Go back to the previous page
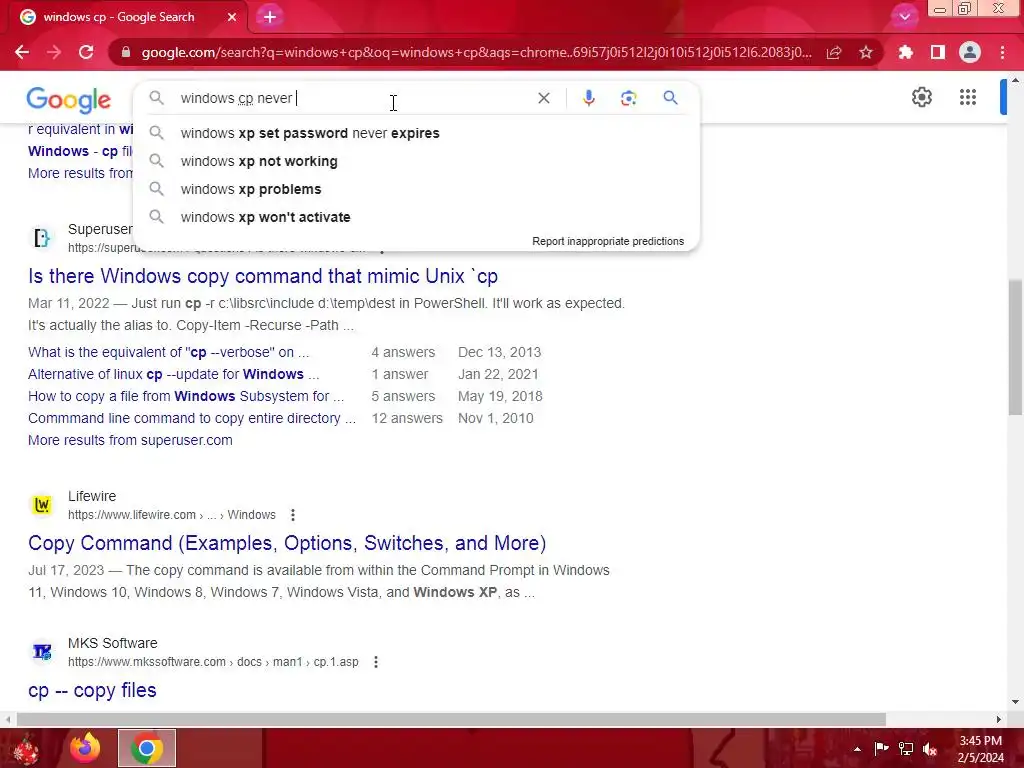This screenshot has height=768, width=1024. pos(22,52)
